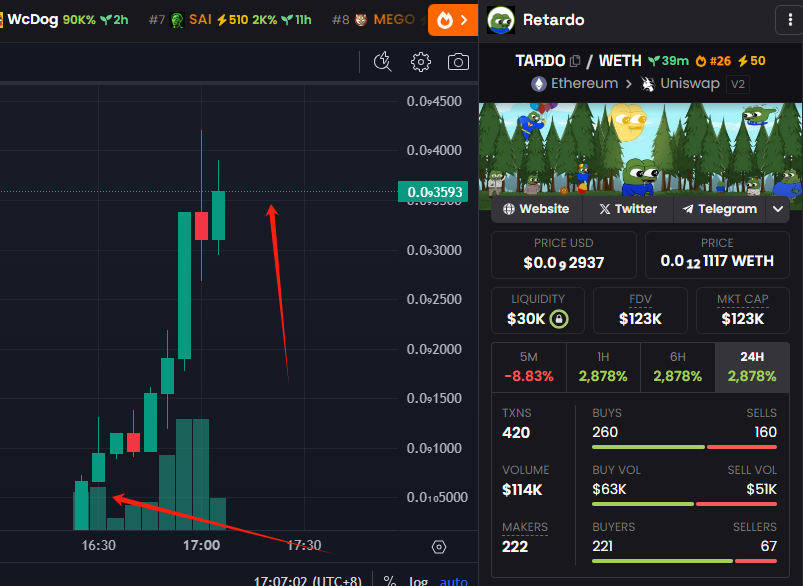Open the Telegram group link
The height and width of the screenshot is (586, 803).
pyautogui.click(x=720, y=209)
